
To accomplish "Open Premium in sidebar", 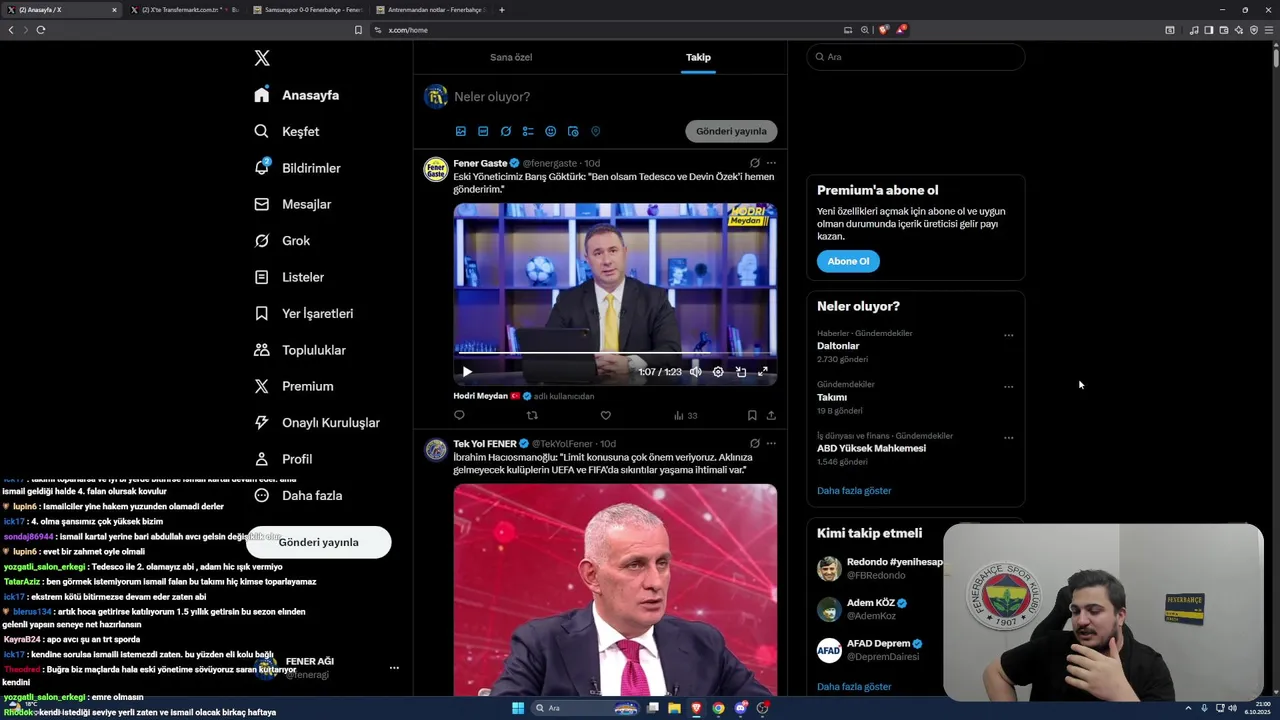I will [294, 386].
